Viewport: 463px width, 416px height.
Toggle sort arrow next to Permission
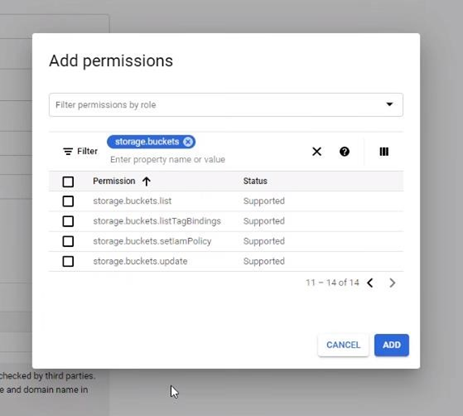[146, 181]
